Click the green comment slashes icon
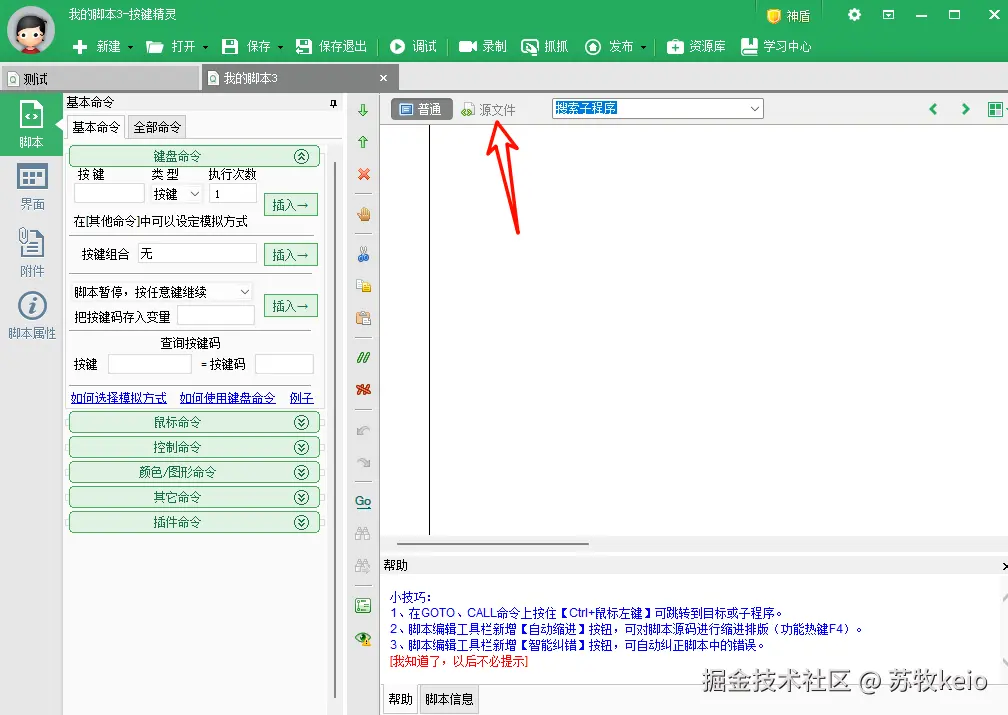Screen dimensions: 1008x715 (363, 358)
